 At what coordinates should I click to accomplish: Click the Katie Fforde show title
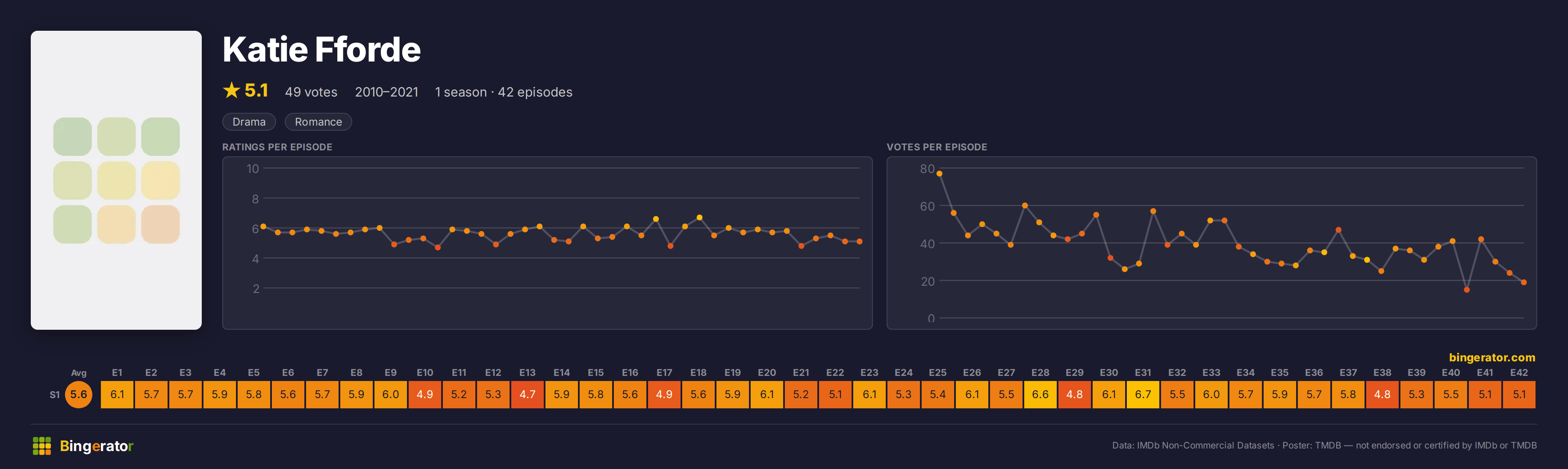click(x=321, y=49)
